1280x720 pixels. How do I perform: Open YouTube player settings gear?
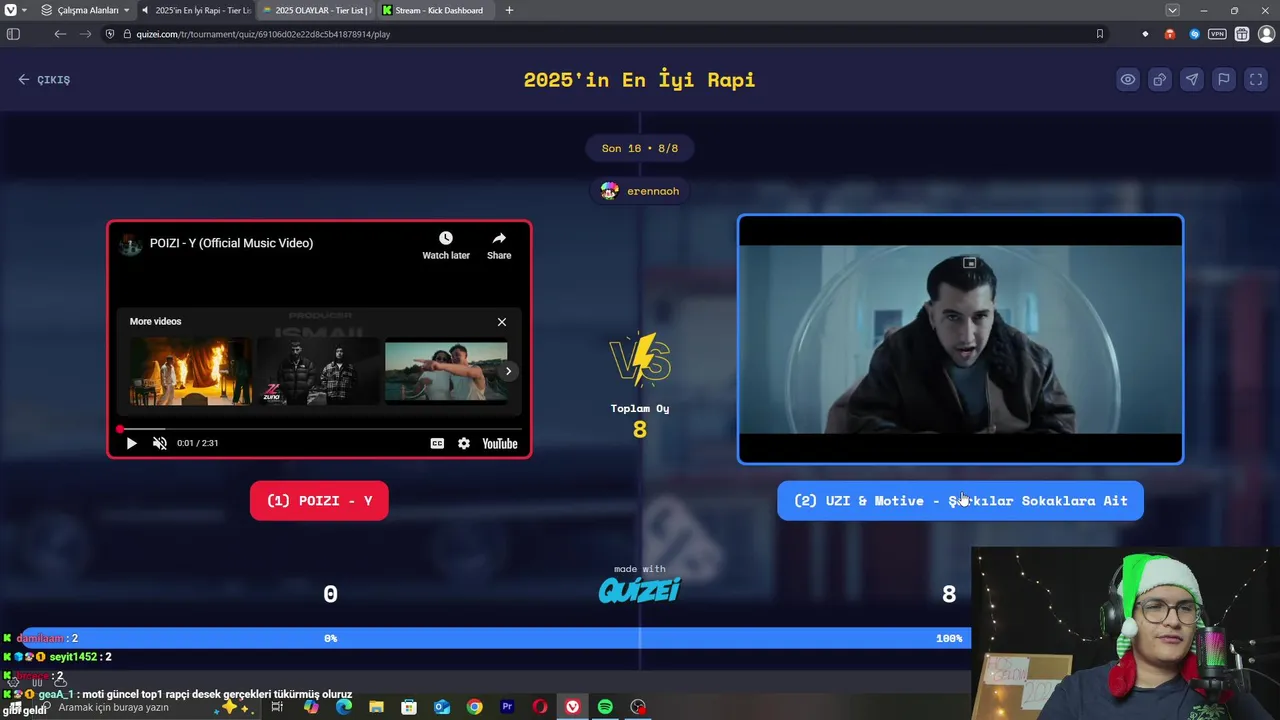(x=464, y=443)
